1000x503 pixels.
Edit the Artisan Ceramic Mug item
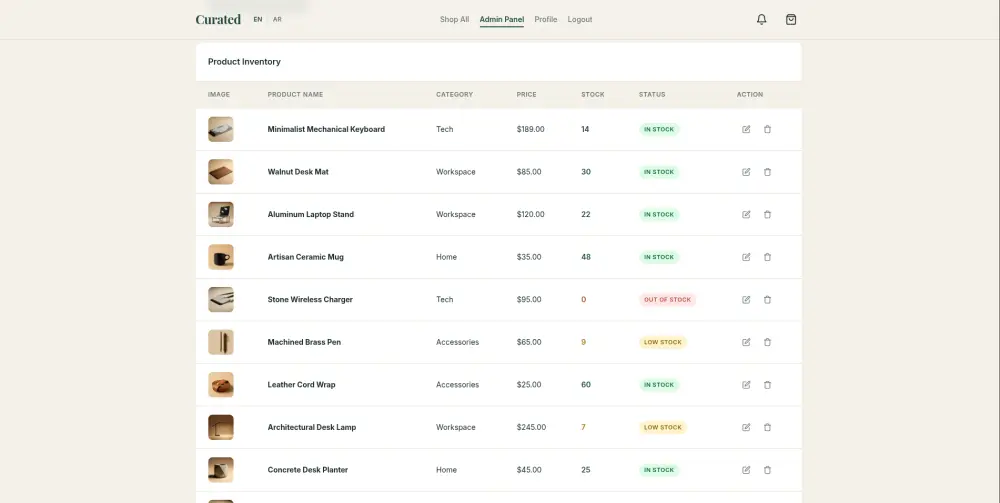pos(746,258)
